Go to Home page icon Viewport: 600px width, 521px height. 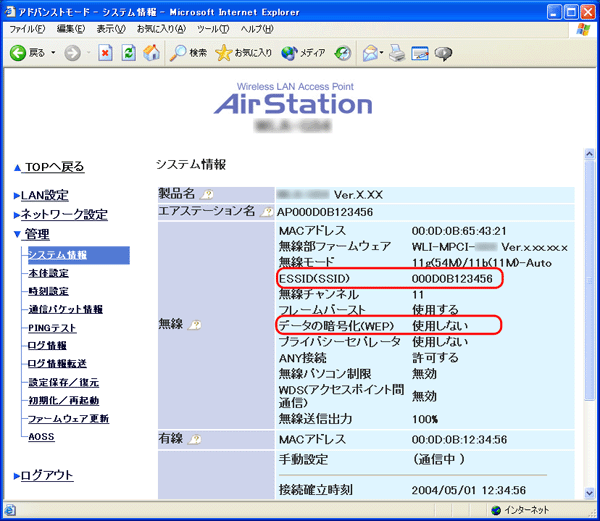[152, 53]
